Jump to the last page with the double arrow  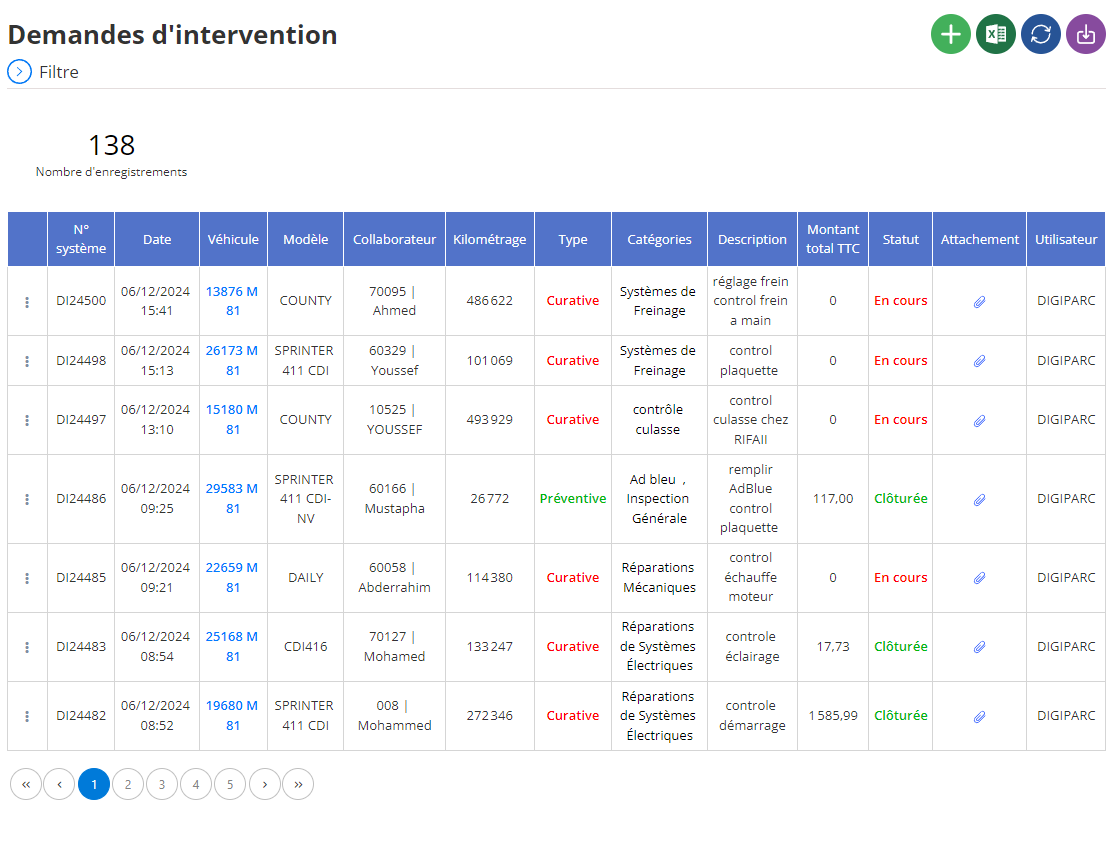click(298, 784)
